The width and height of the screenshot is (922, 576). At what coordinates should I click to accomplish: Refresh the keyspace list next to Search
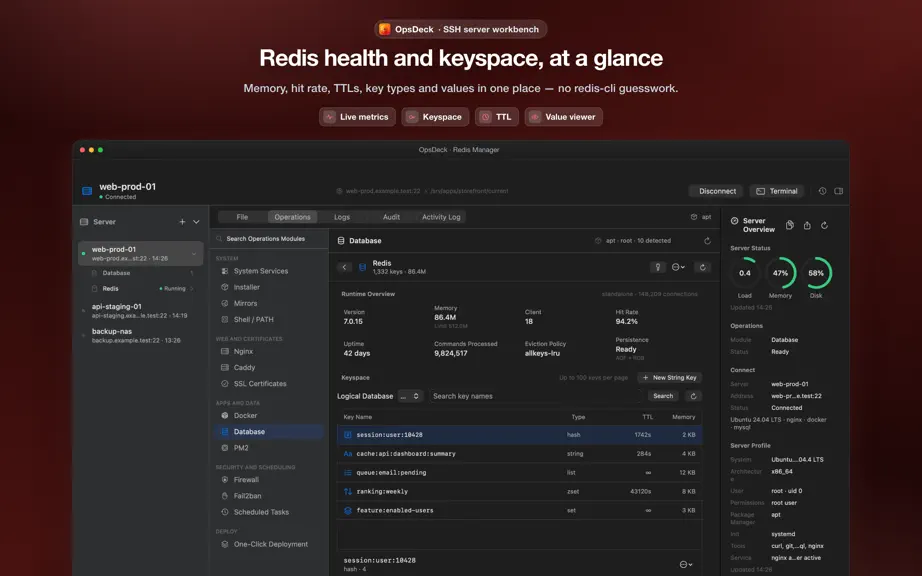tap(693, 396)
